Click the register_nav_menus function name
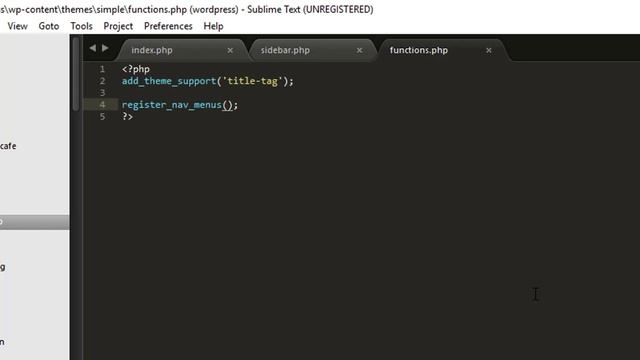The height and width of the screenshot is (360, 640). click(x=171, y=104)
